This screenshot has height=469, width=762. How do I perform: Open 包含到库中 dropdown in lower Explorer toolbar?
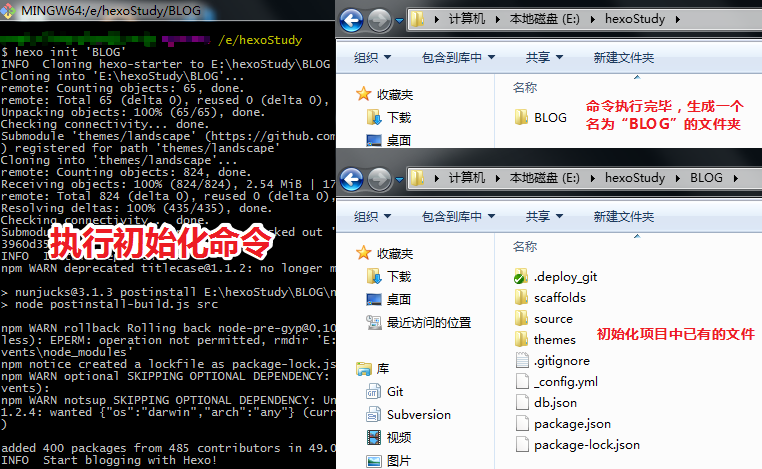(x=458, y=216)
